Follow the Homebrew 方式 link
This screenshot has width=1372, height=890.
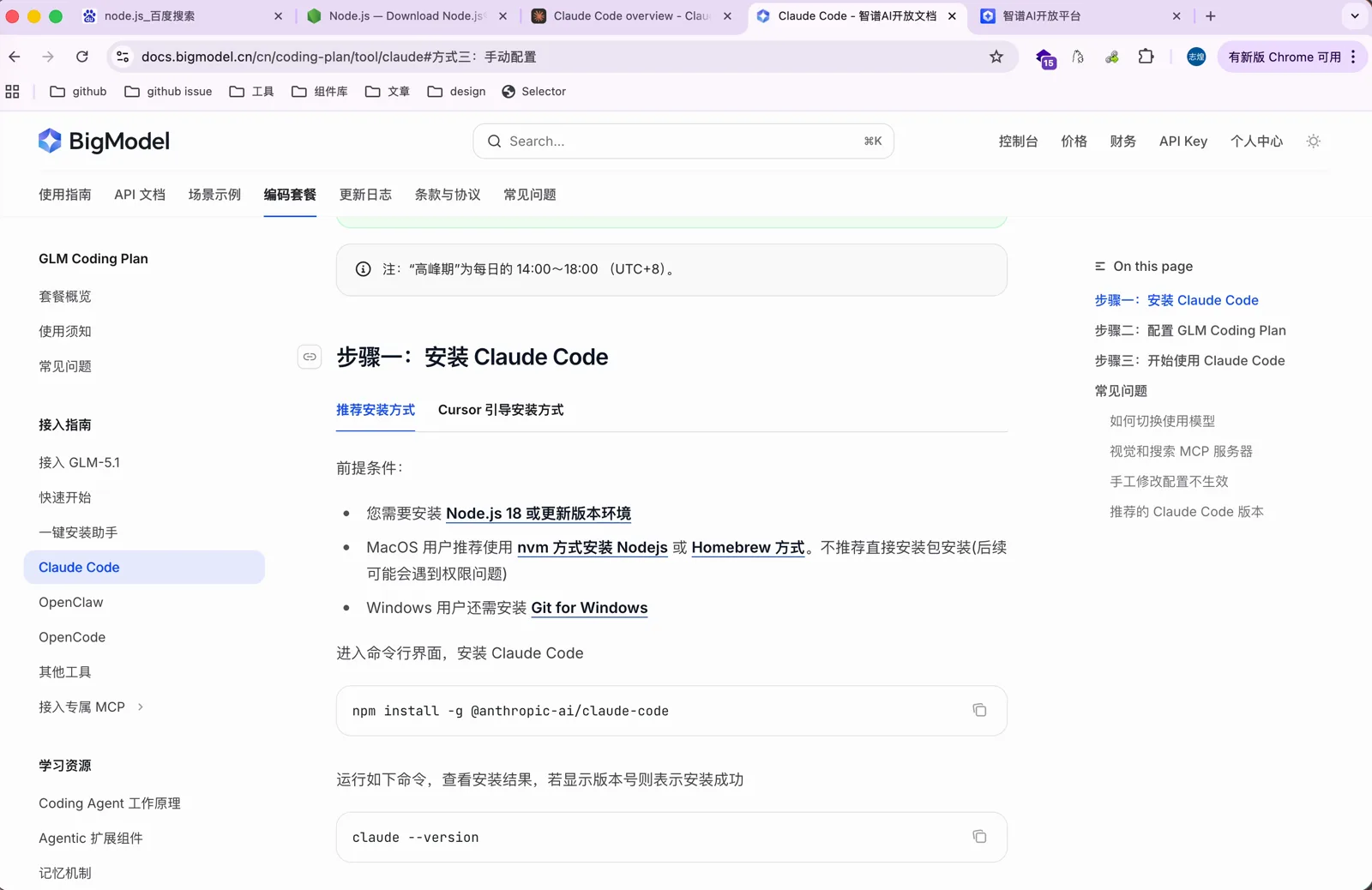[748, 548]
